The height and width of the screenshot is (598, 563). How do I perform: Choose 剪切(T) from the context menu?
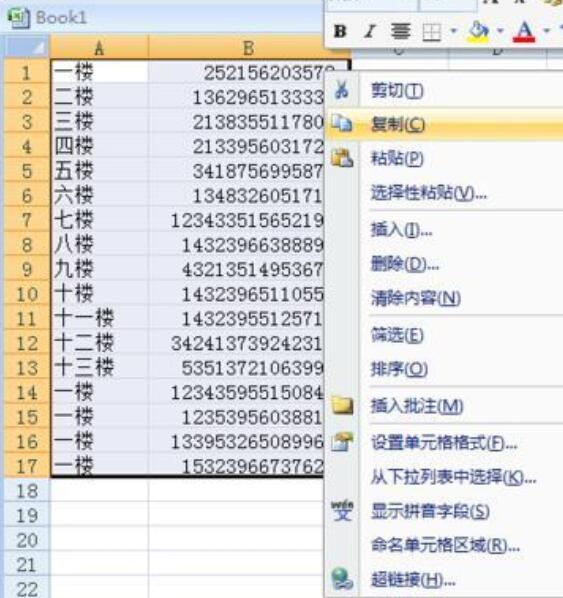397,91
